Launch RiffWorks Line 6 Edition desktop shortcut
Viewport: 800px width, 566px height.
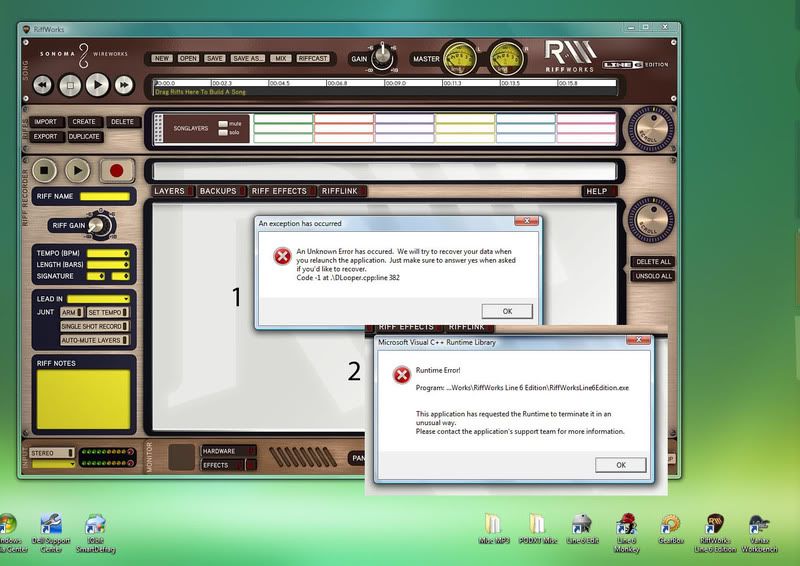(x=715, y=533)
